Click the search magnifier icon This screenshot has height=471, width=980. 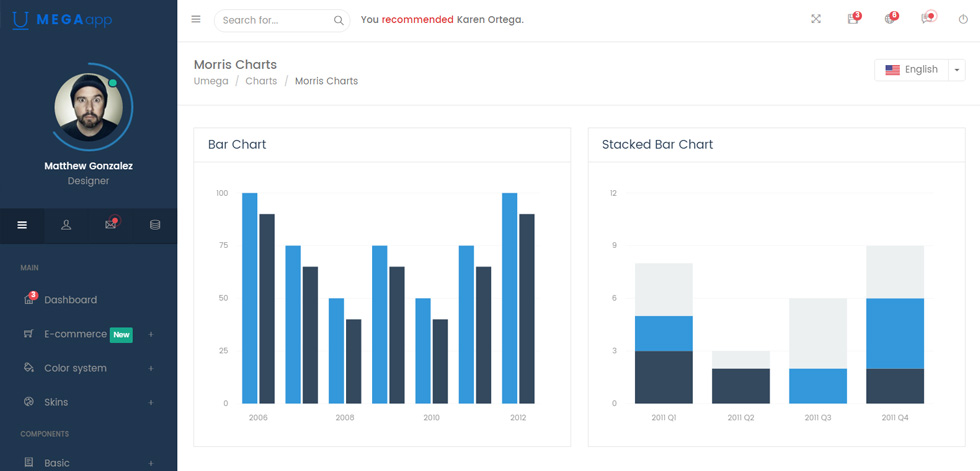point(338,20)
